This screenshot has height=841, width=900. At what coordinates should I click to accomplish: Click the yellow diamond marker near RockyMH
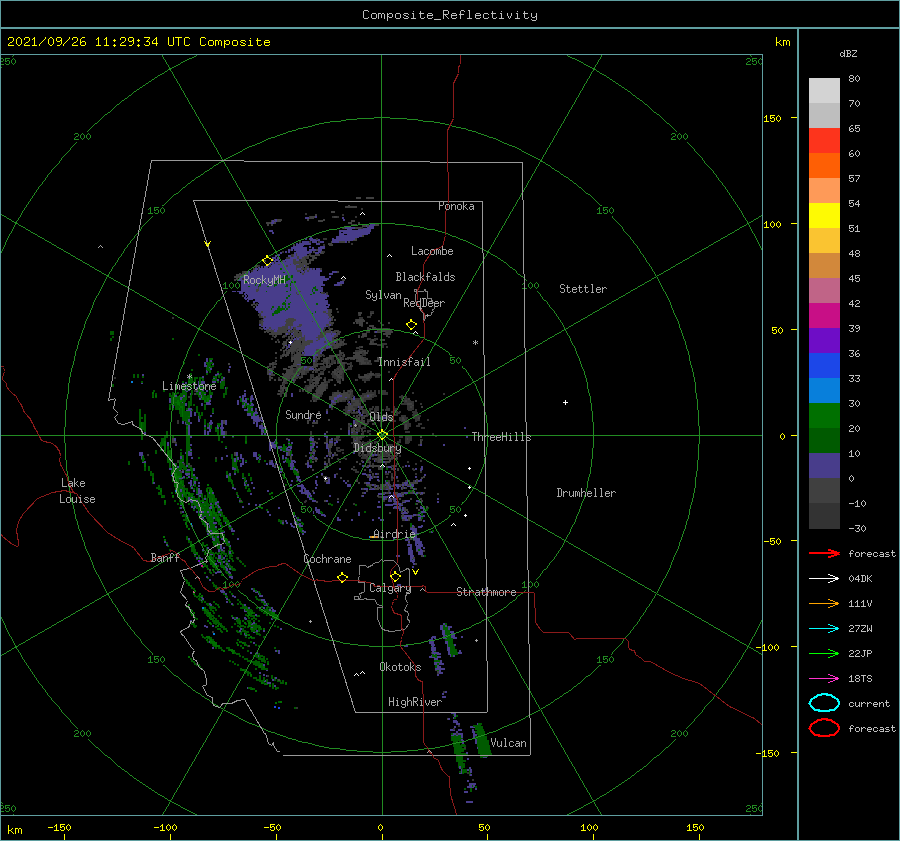tap(267, 261)
